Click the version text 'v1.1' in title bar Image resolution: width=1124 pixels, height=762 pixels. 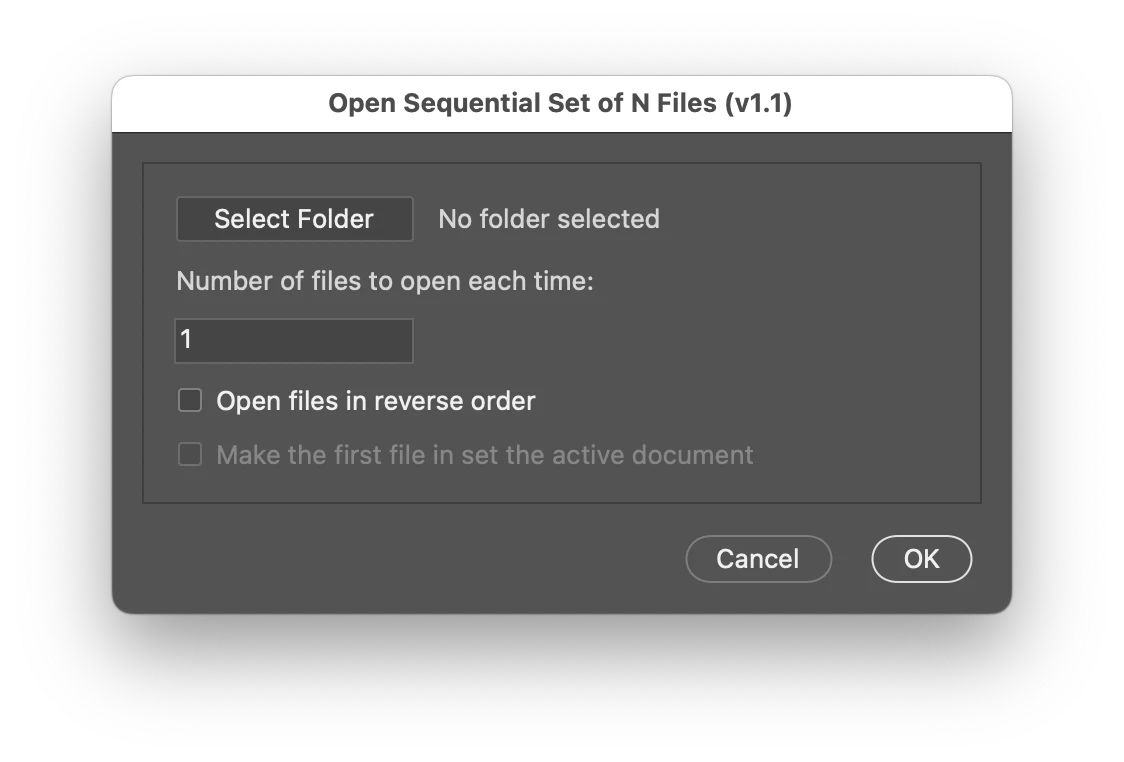[759, 103]
